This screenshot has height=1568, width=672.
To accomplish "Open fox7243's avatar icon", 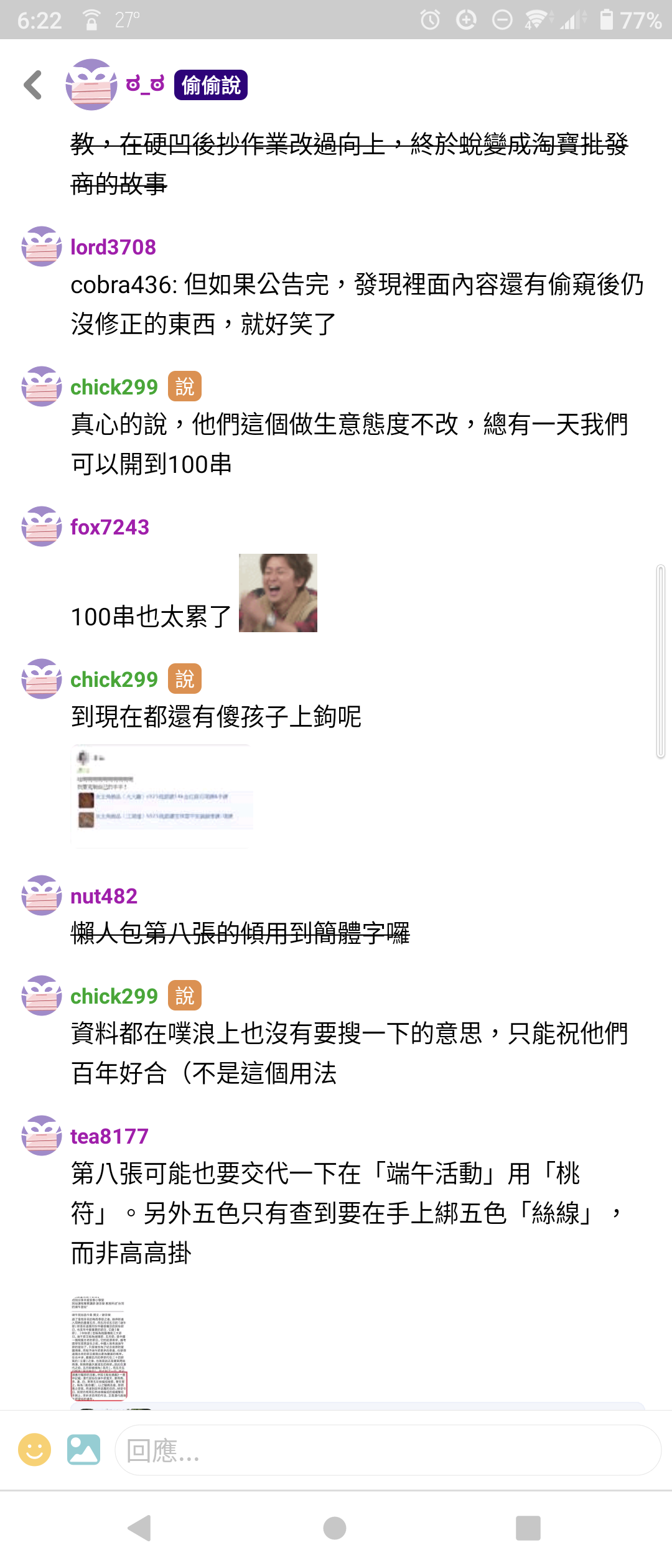I will tap(42, 526).
